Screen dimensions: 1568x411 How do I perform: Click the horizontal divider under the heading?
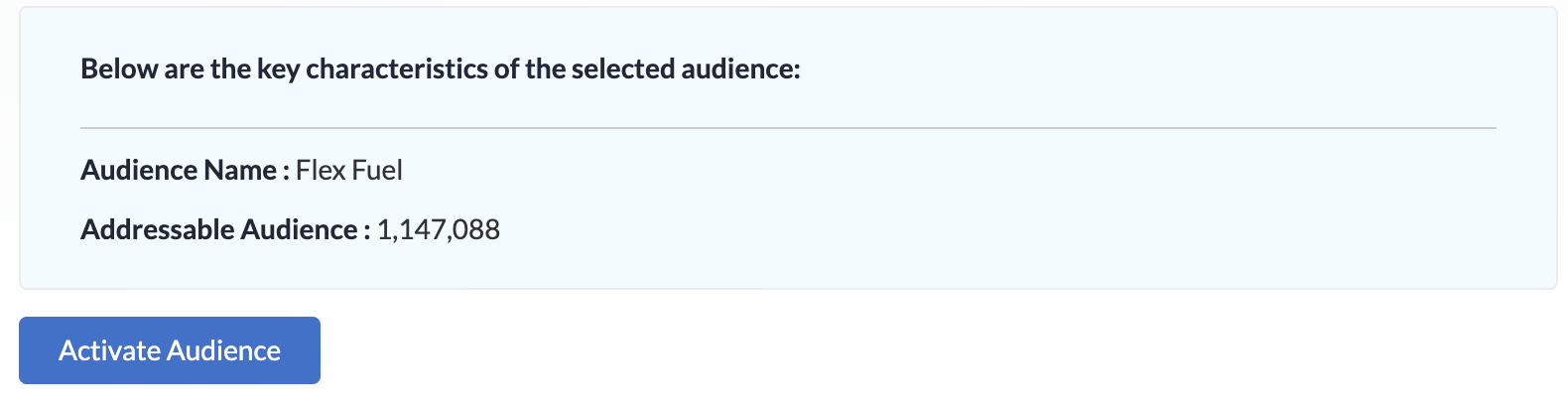[x=788, y=128]
